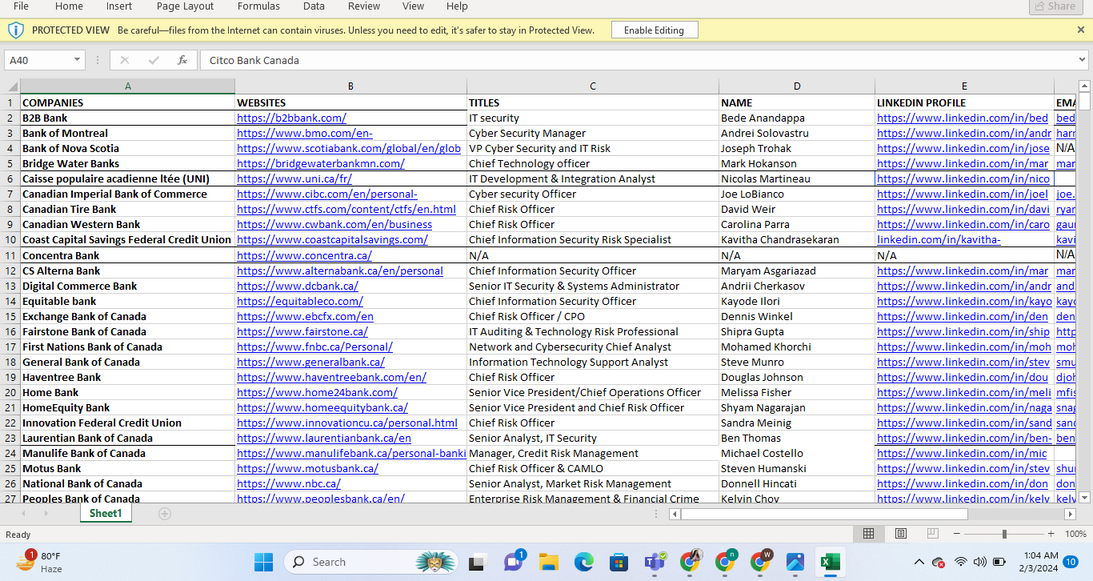The image size is (1093, 581).
Task: Select the Sheet1 worksheet tab
Action: 105,514
